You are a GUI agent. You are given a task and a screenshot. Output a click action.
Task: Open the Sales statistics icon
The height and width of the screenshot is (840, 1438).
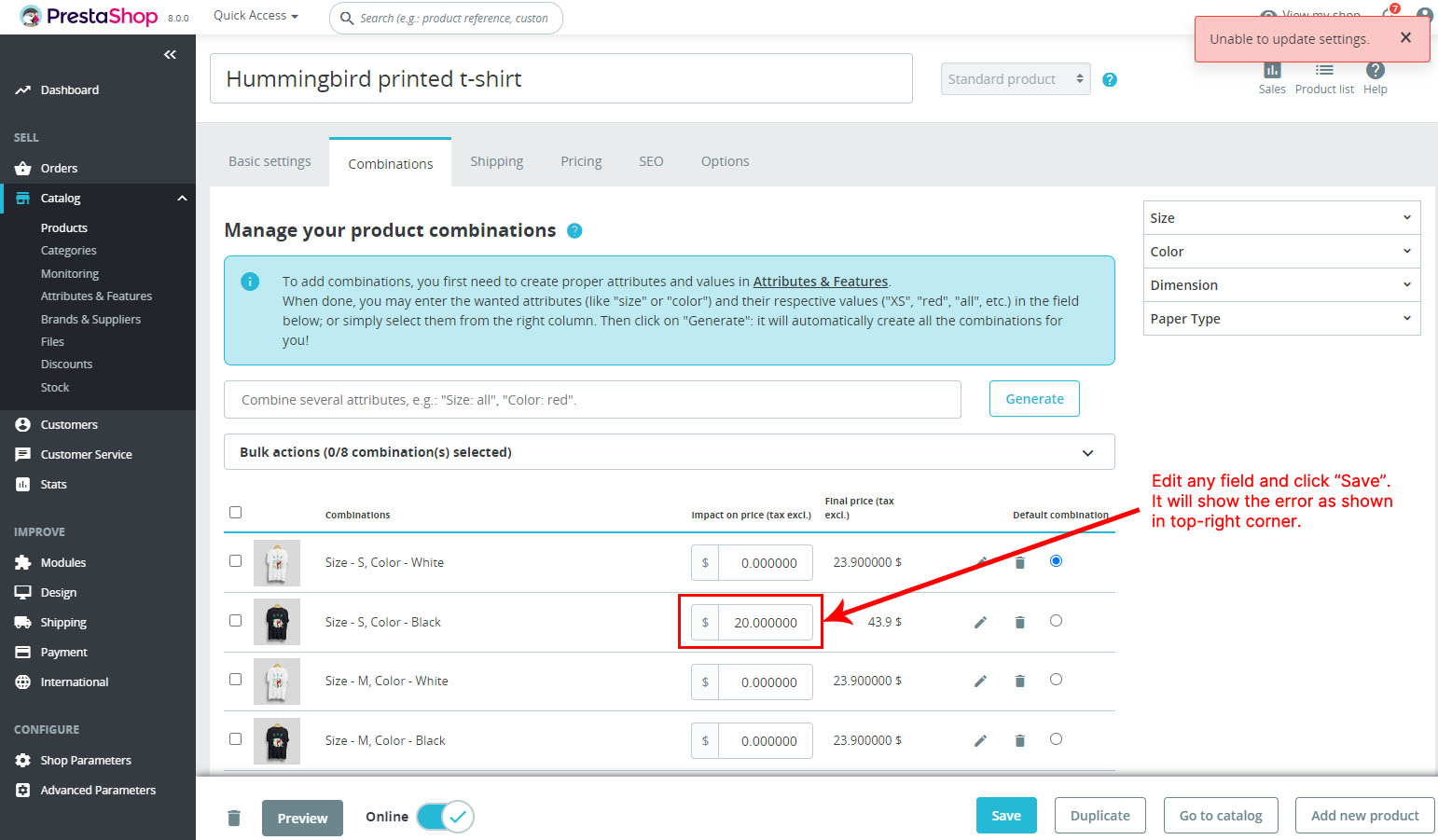coord(1272,75)
